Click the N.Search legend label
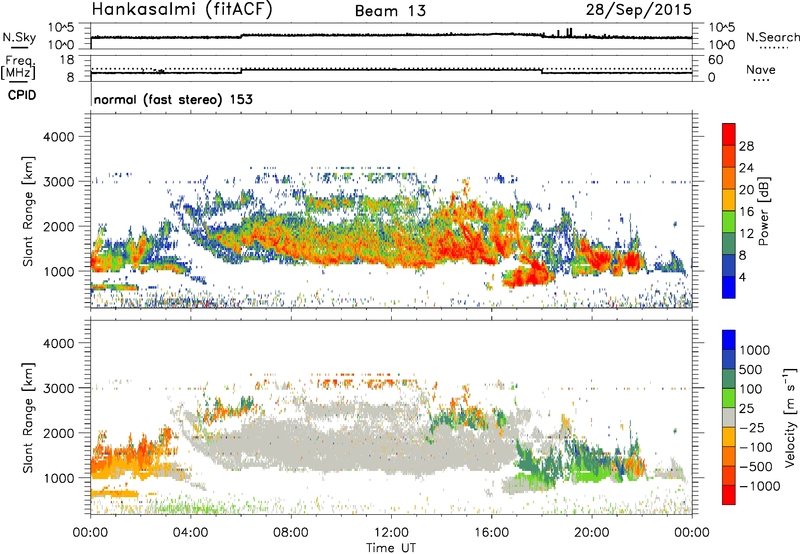This screenshot has height=554, width=800. click(x=772, y=37)
